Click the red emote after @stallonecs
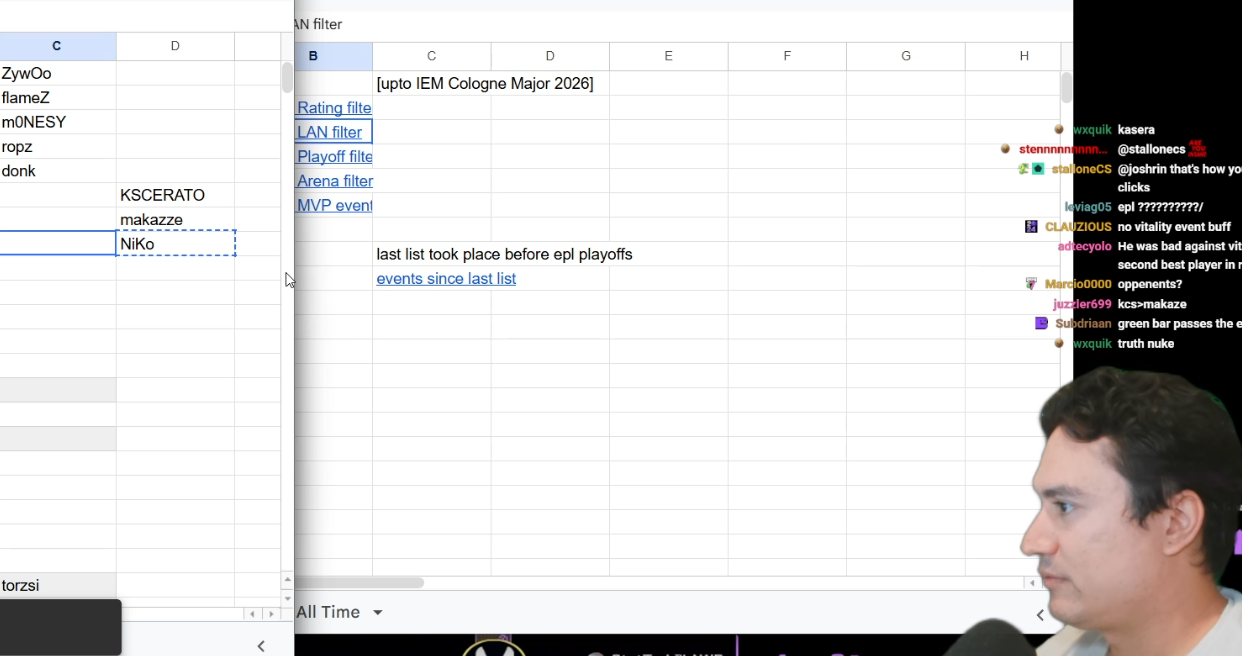1242x656 pixels. pos(1198,149)
